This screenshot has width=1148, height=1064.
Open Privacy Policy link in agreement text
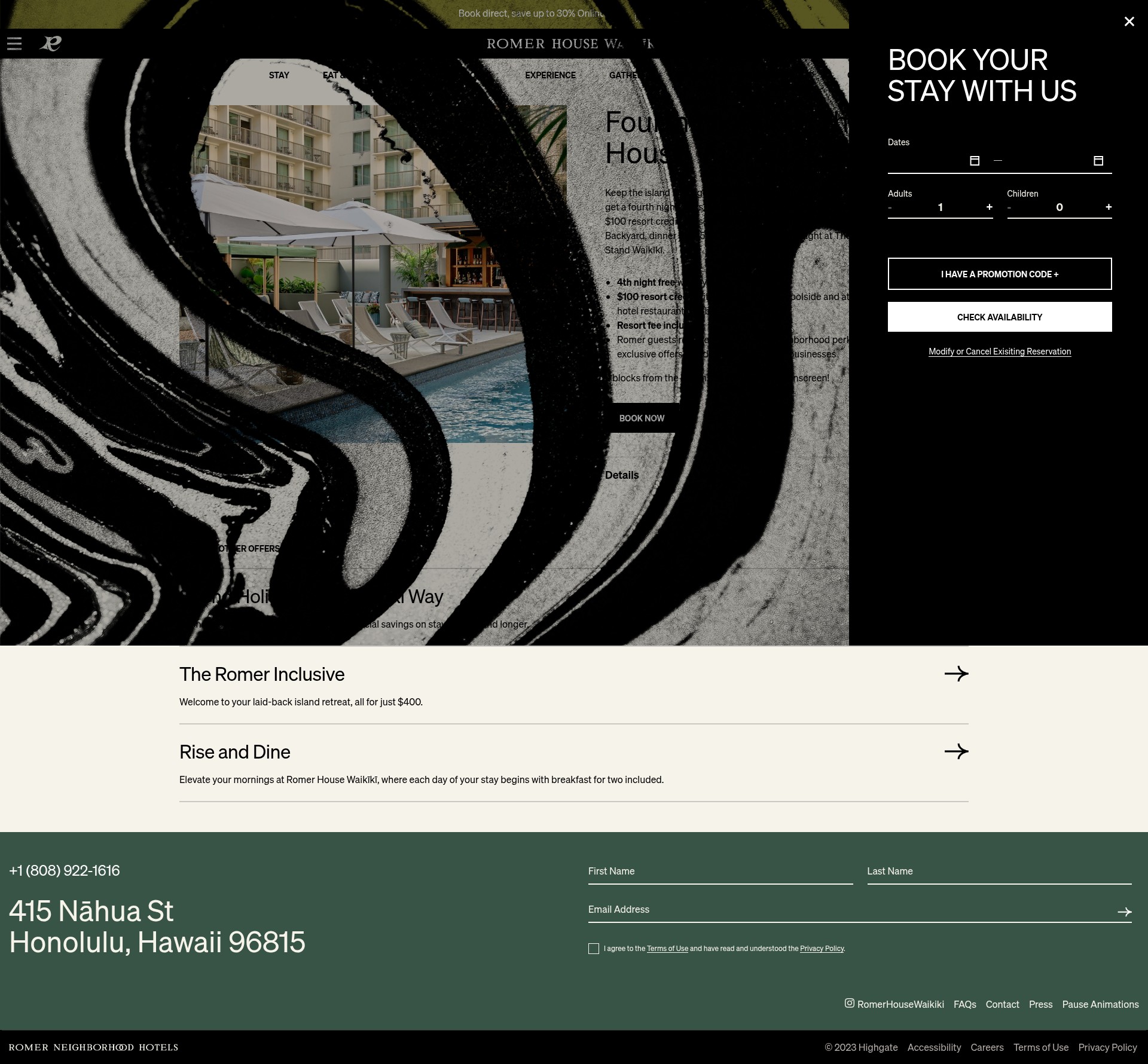822,949
